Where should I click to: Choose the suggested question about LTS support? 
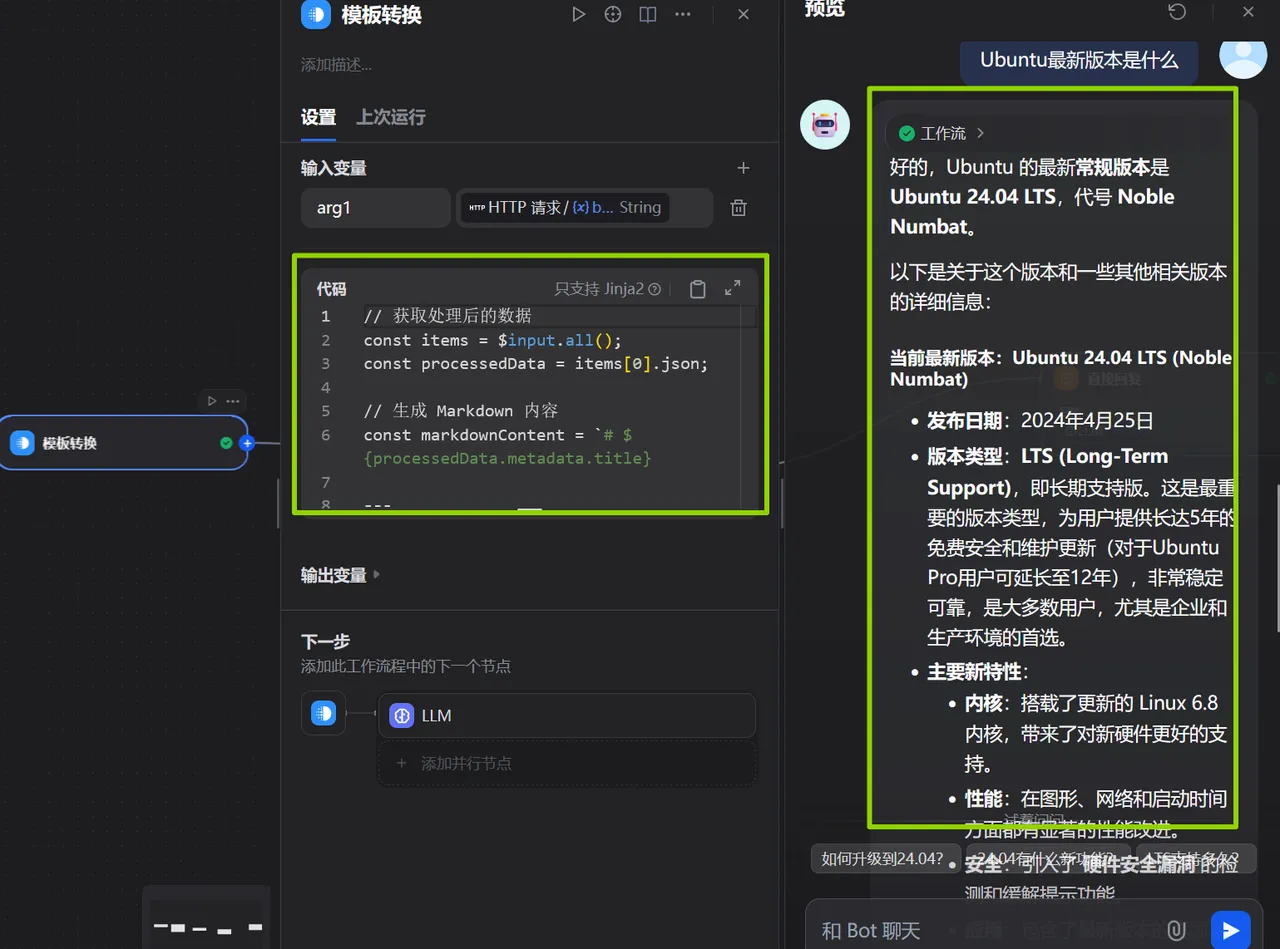coord(1194,858)
